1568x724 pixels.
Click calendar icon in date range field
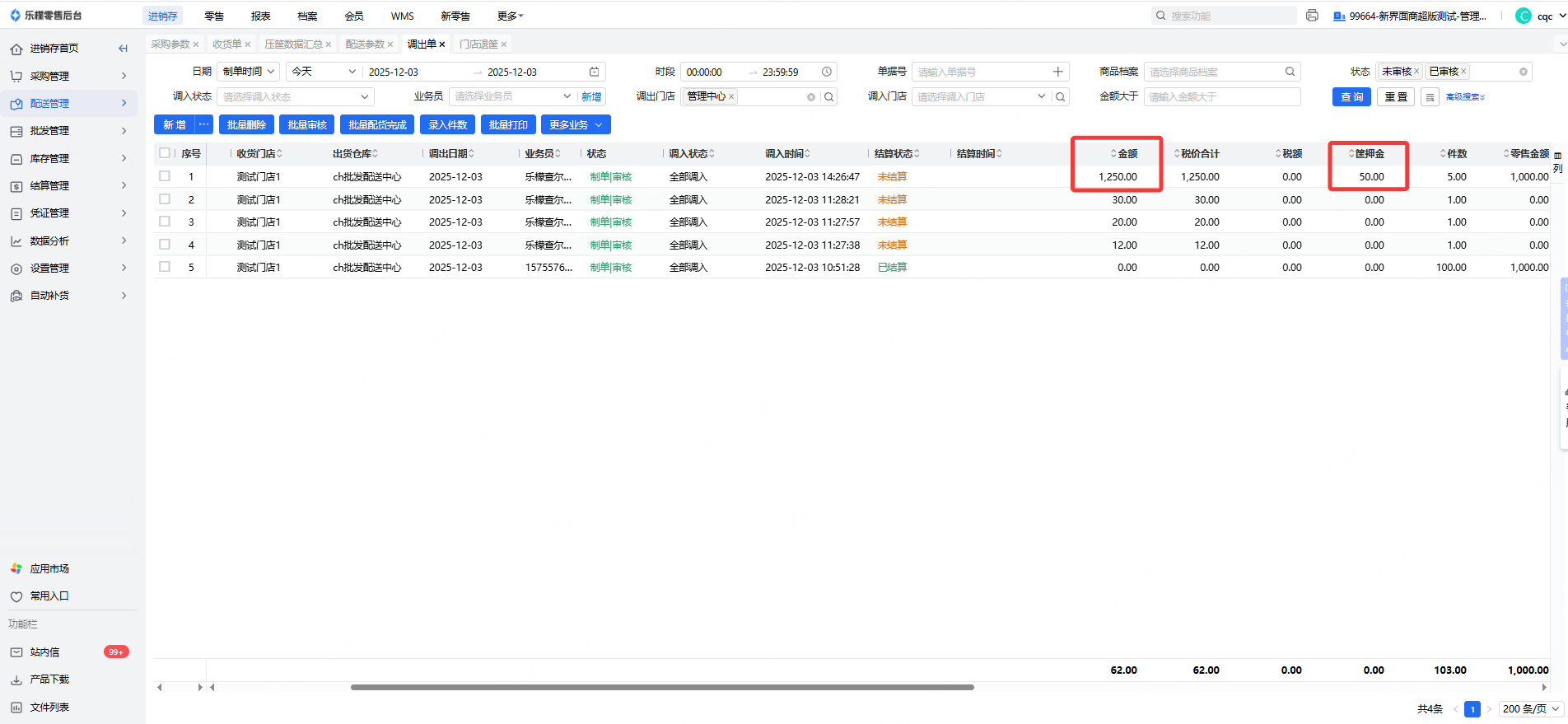(595, 72)
